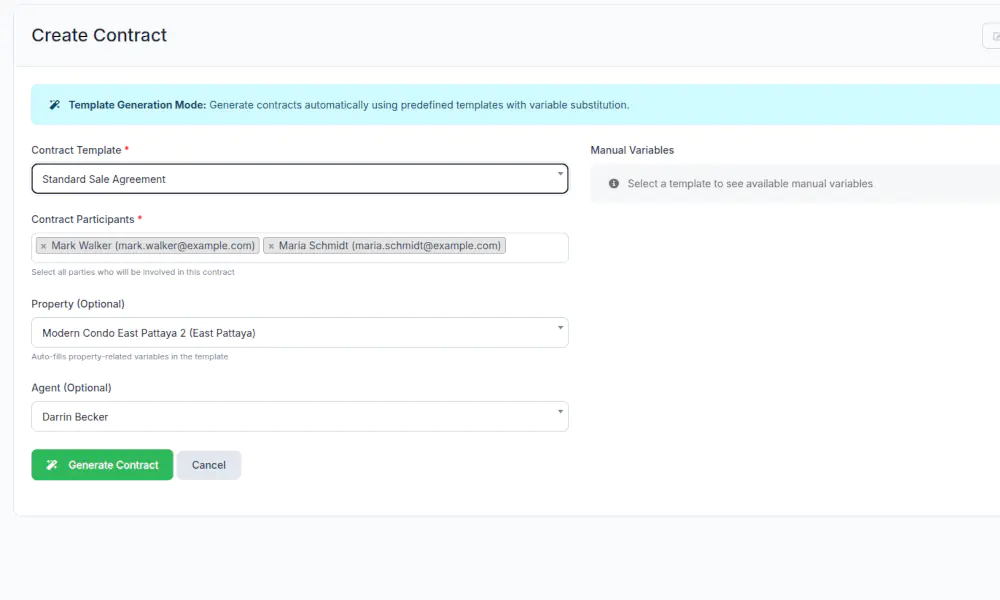Remove Mark Walker from contract participants
1000x600 pixels.
(43, 246)
